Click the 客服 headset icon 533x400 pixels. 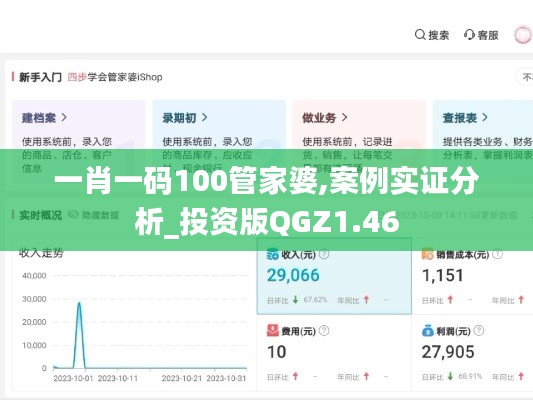[469, 35]
